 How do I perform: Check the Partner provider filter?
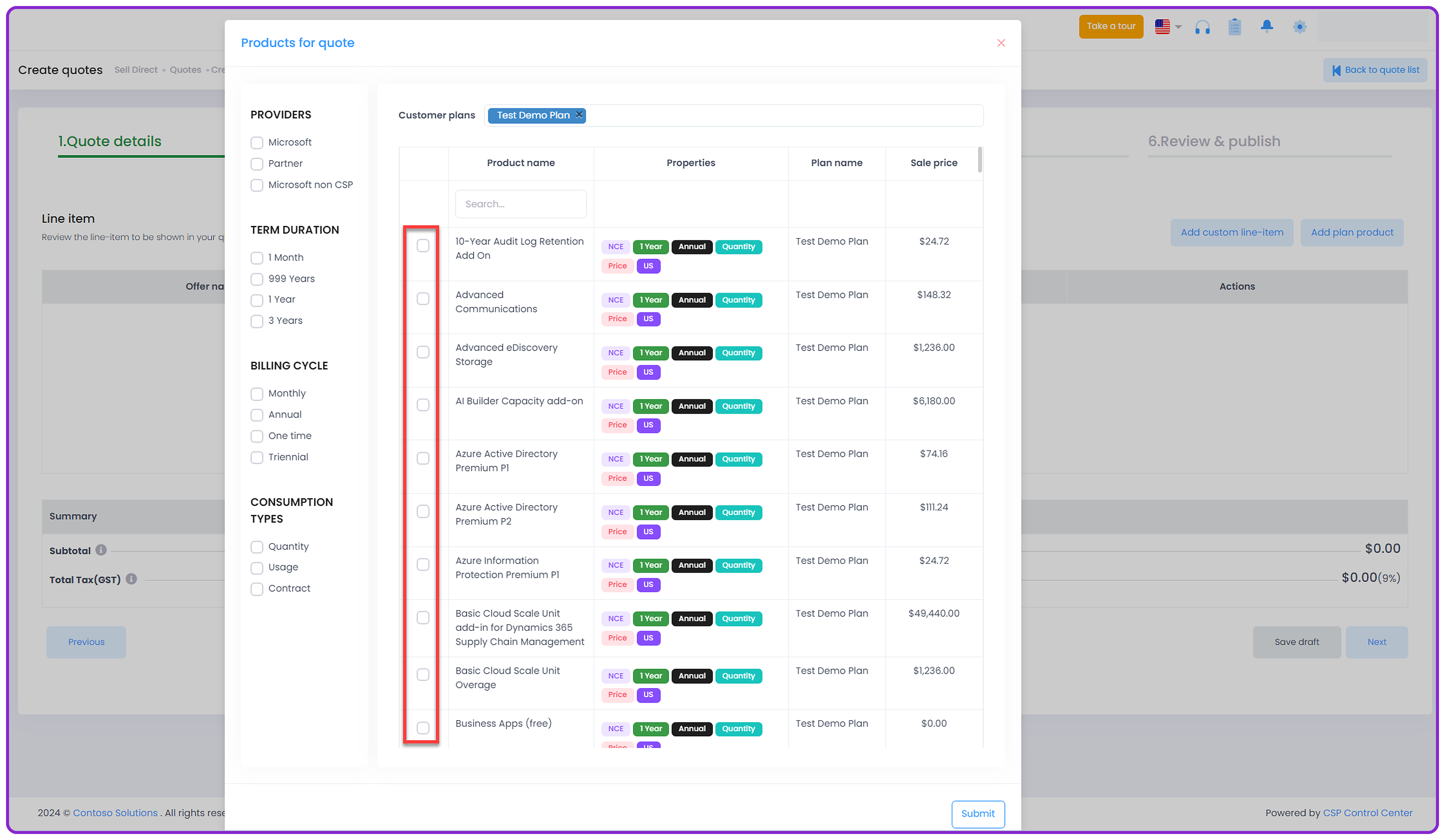tap(257, 163)
